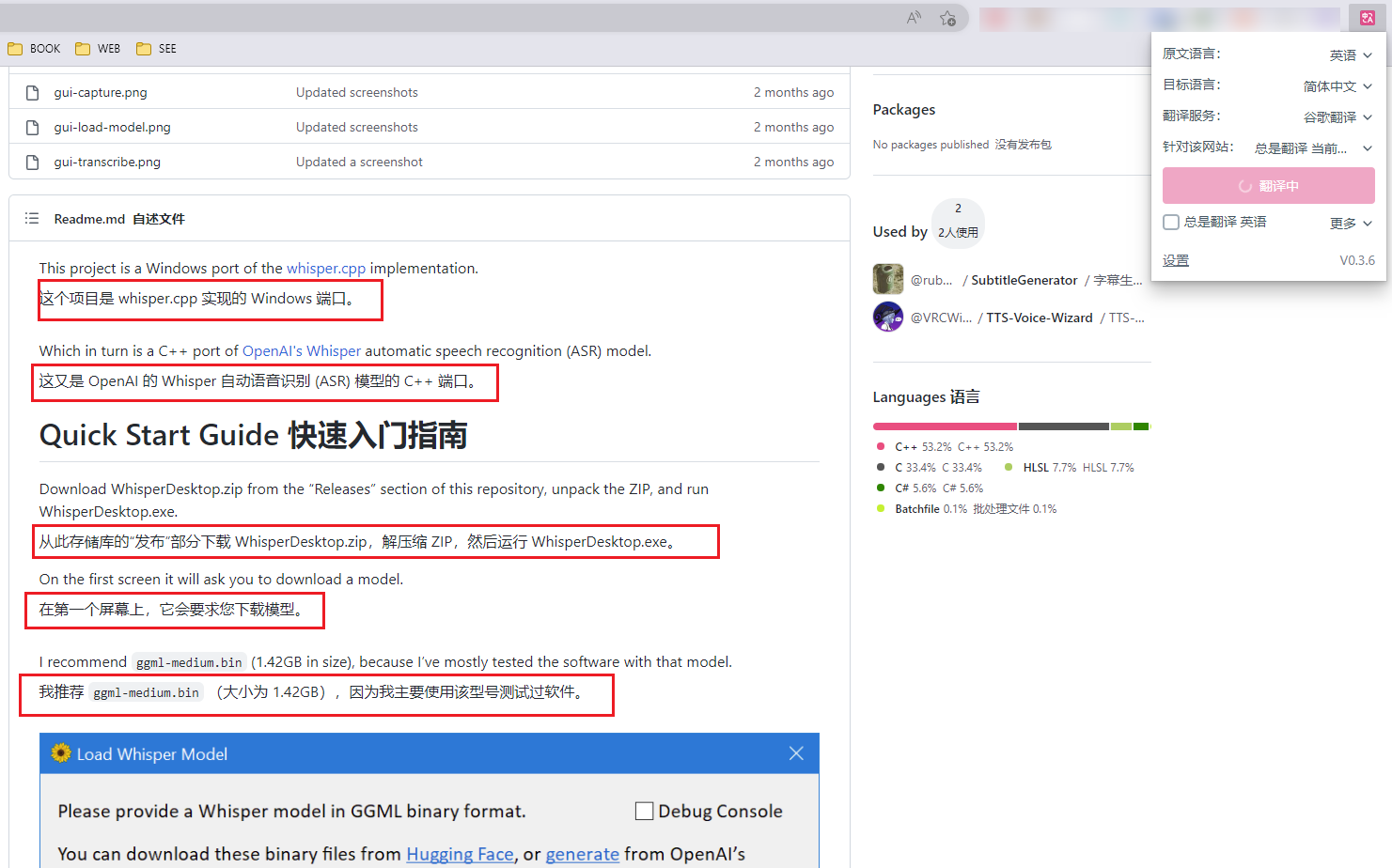Check the Debug Console option
The height and width of the screenshot is (868, 1392).
[x=644, y=810]
